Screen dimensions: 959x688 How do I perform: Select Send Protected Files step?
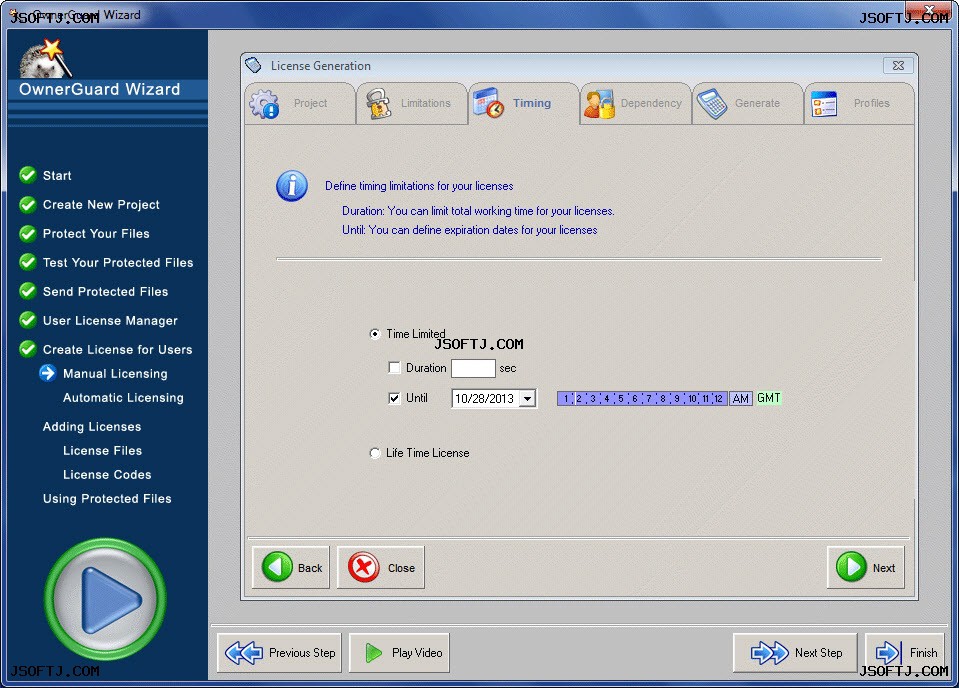click(x=105, y=292)
